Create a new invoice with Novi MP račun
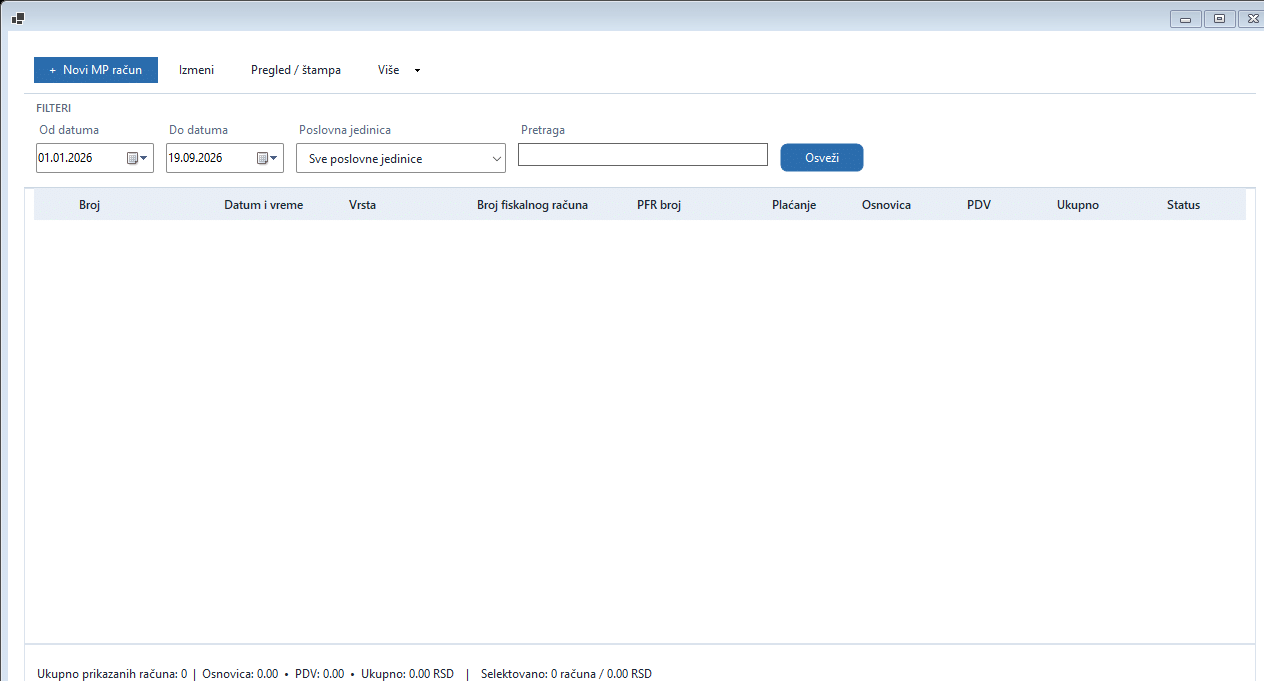Image resolution: width=1264 pixels, height=681 pixels. click(96, 70)
